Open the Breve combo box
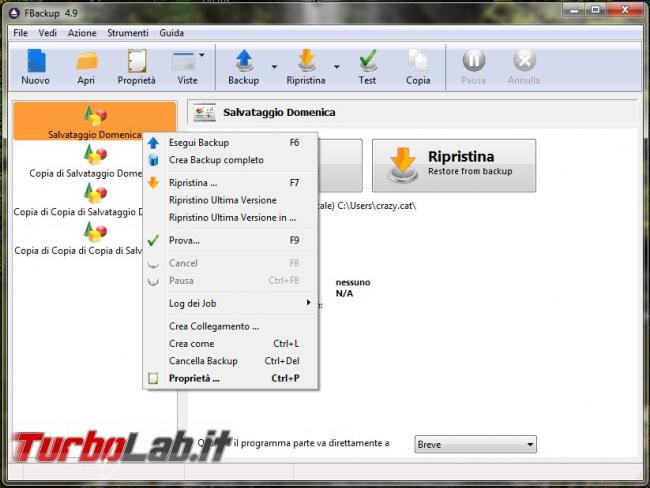 (x=475, y=444)
